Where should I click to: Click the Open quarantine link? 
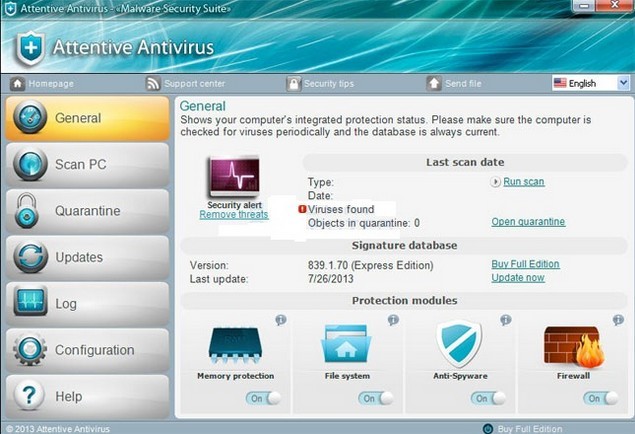click(528, 222)
